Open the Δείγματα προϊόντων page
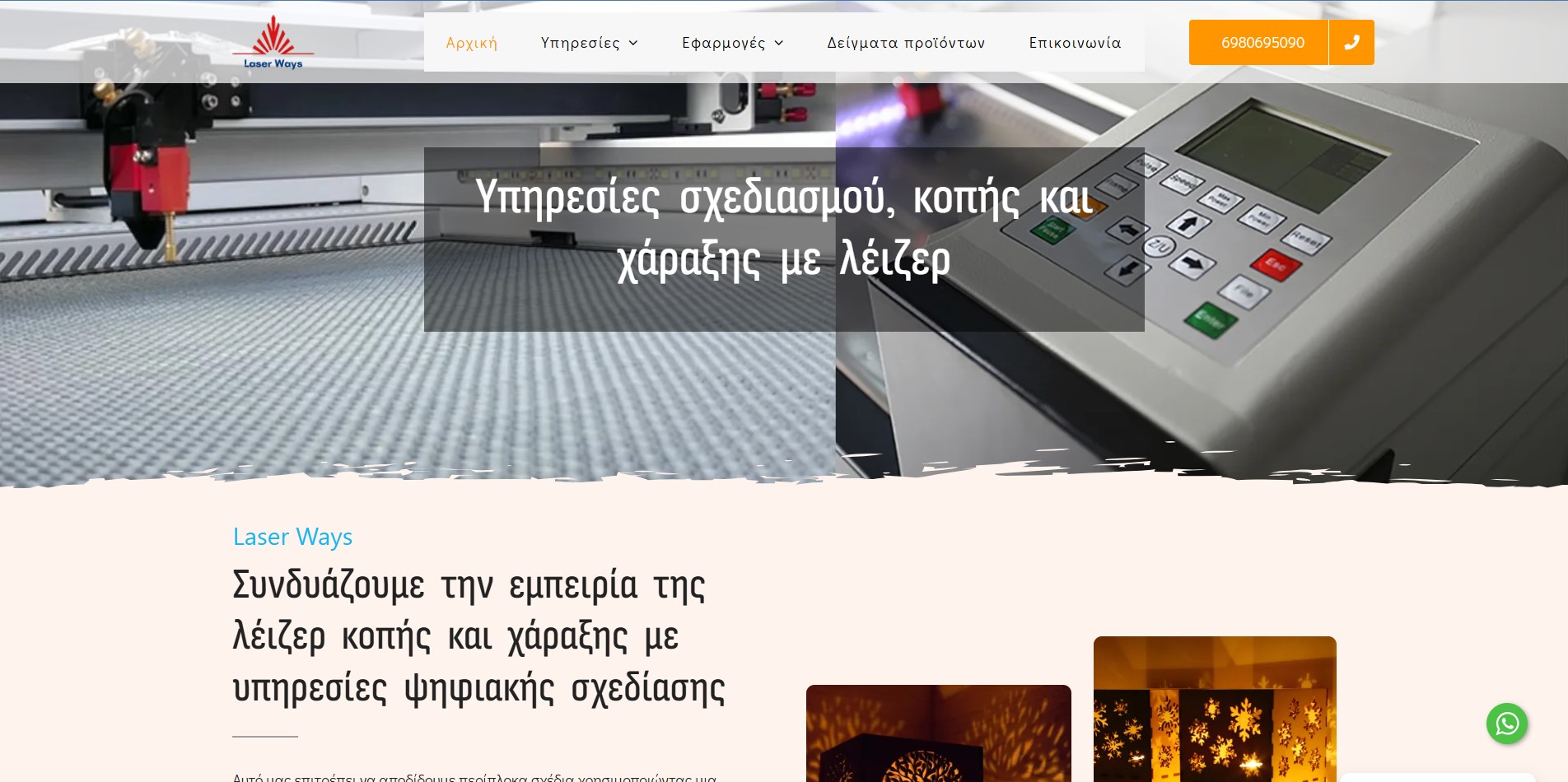The width and height of the screenshot is (1568, 782). [906, 43]
